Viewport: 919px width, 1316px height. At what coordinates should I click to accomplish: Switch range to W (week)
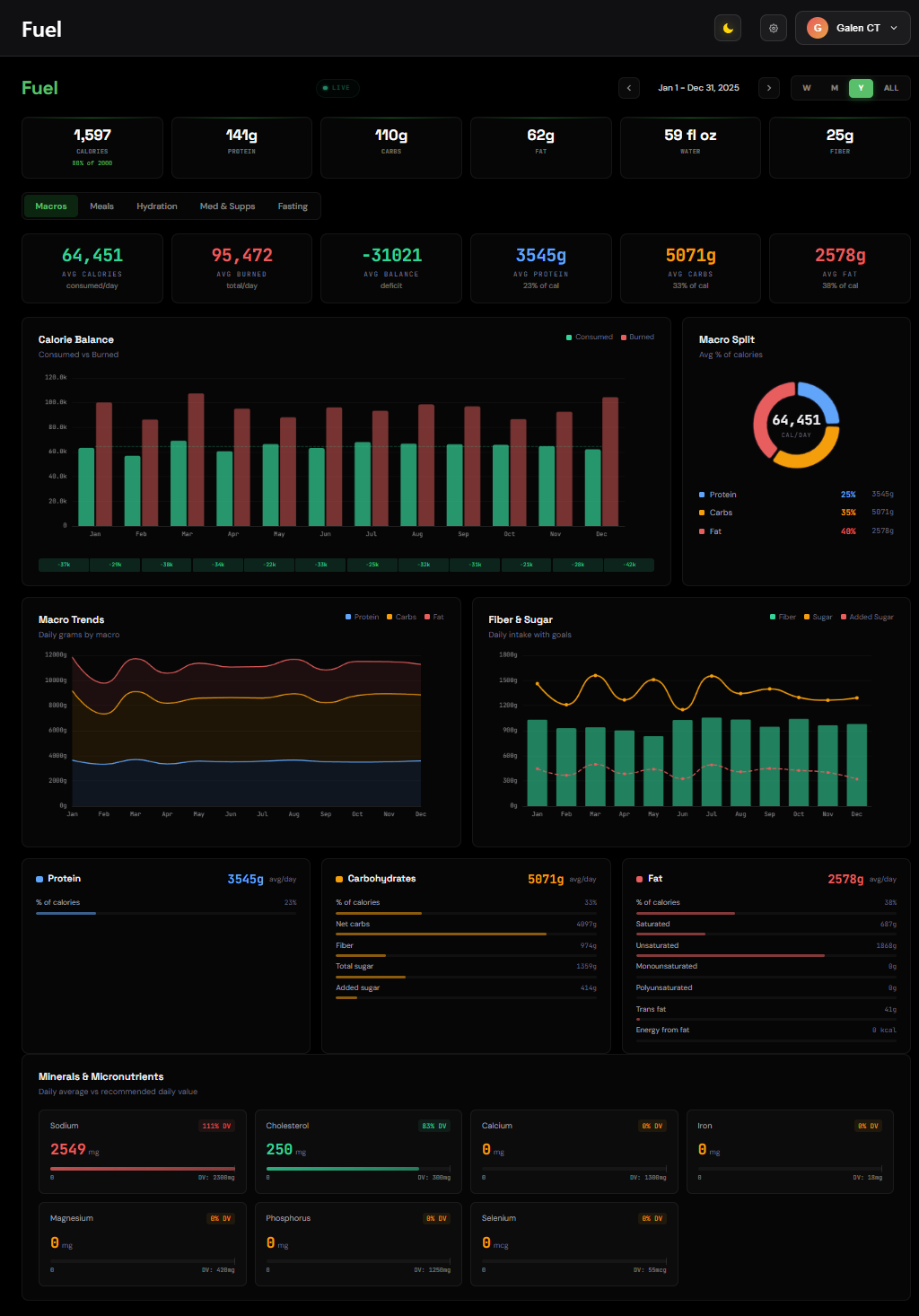click(807, 88)
